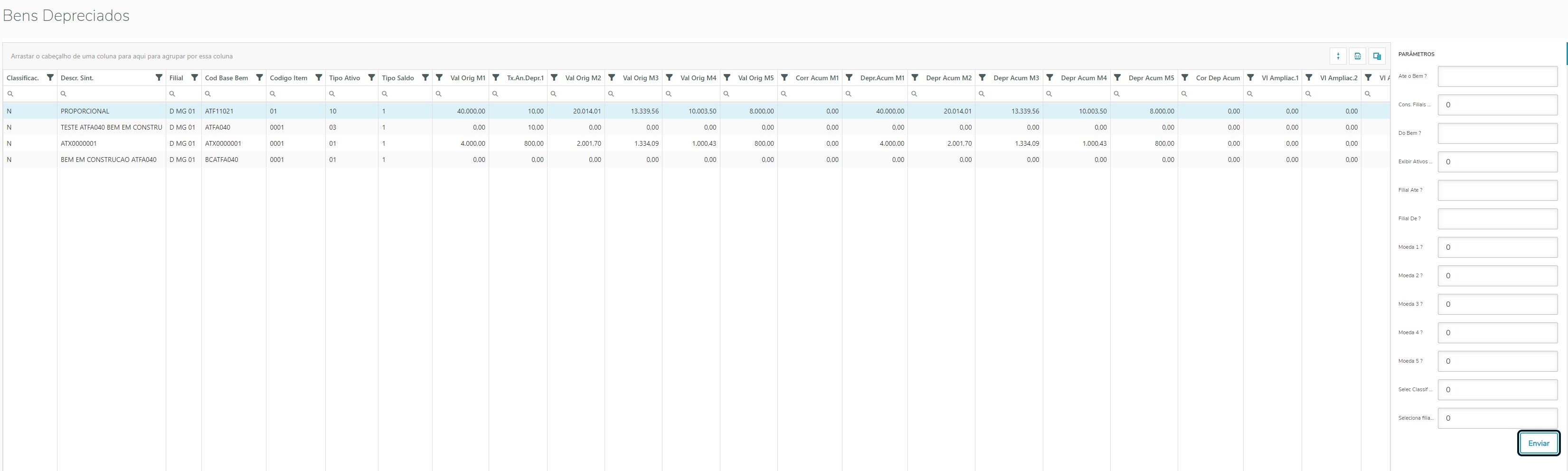This screenshot has height=471, width=1568.
Task: Open filter for Val Orig M4 column
Action: [x=669, y=78]
